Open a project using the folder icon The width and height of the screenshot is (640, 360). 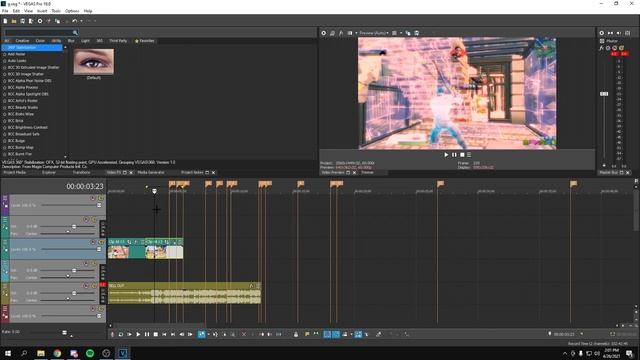[14, 21]
